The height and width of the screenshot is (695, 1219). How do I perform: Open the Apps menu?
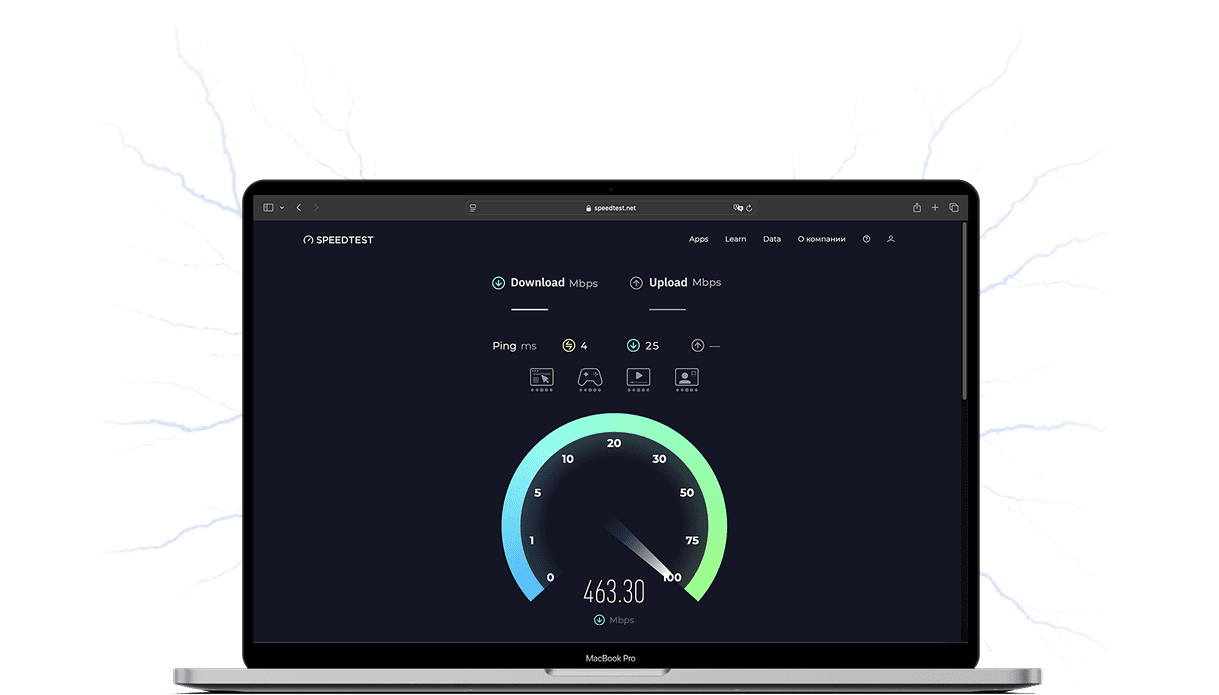pyautogui.click(x=698, y=239)
